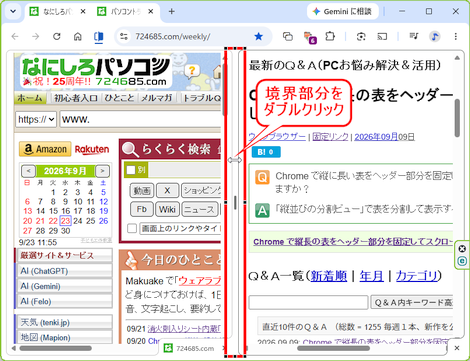Image resolution: width=470 pixels, height=361 pixels.
Task: Click the Fb search button
Action: coord(142,209)
